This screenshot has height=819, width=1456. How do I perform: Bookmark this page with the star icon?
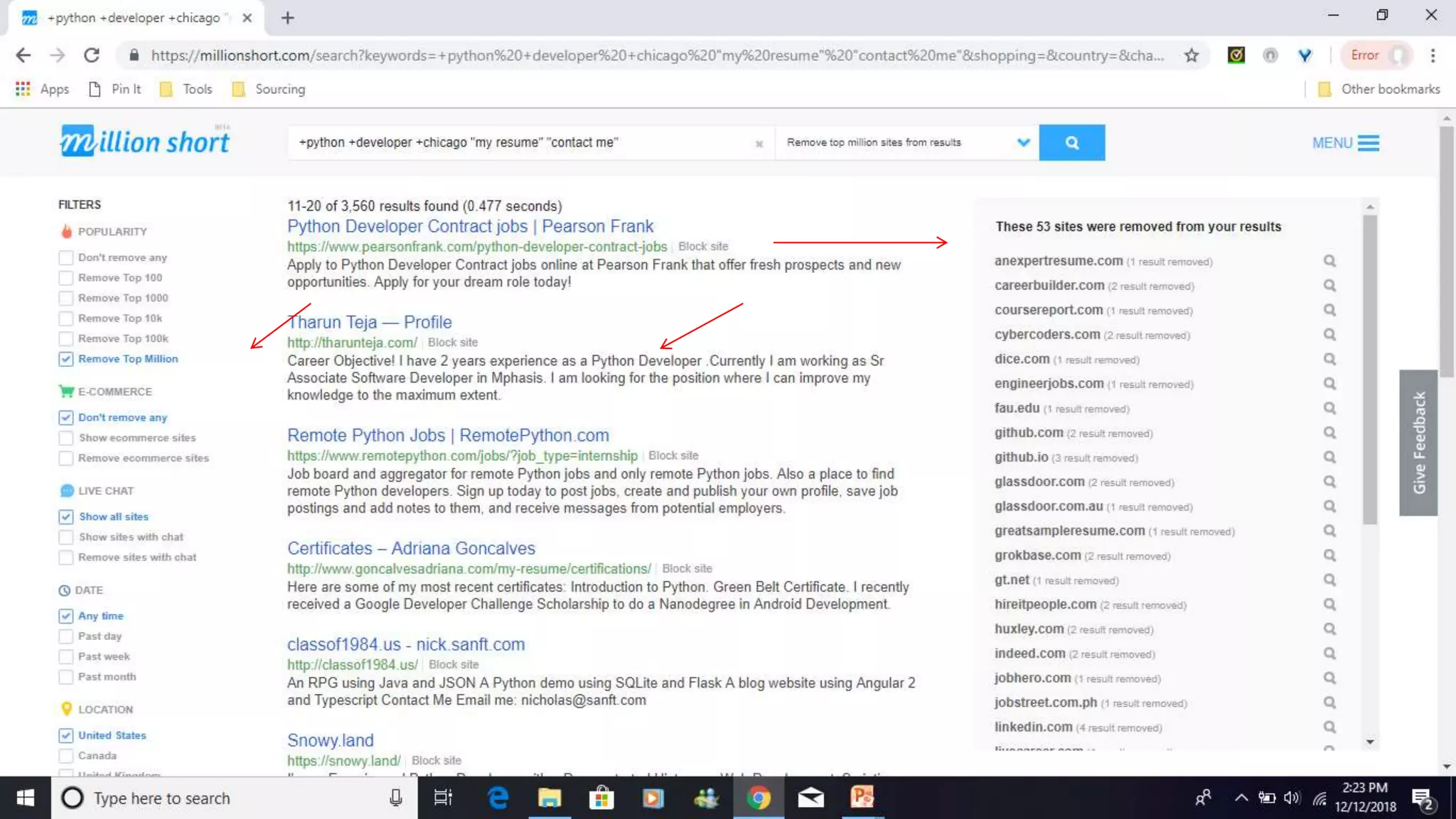(1192, 55)
